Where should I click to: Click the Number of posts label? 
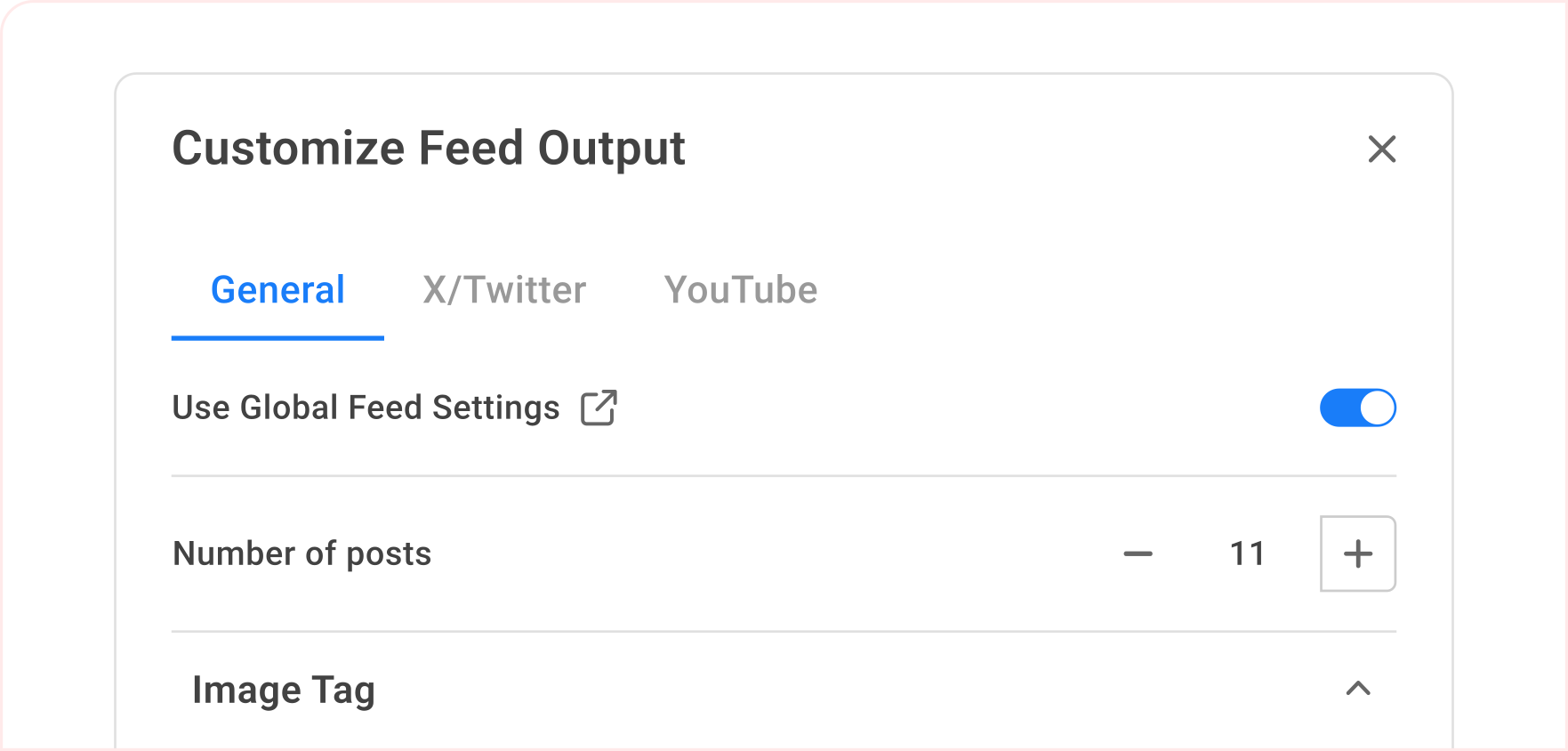tap(302, 554)
